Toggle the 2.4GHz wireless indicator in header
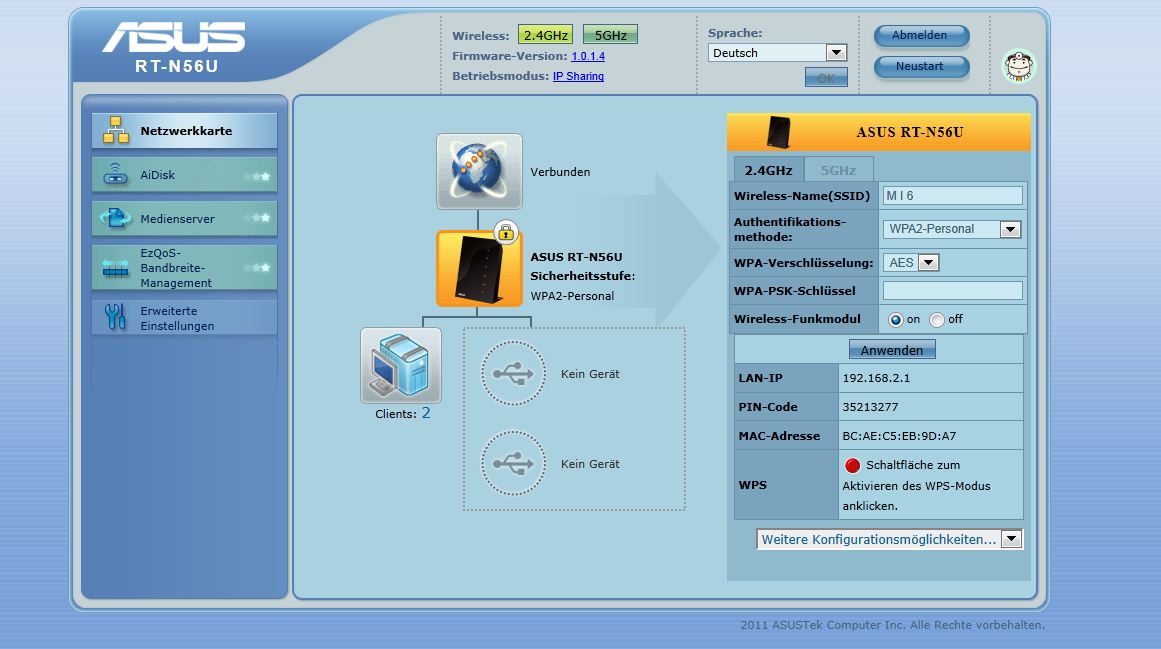This screenshot has height=649, width=1161. coord(546,35)
